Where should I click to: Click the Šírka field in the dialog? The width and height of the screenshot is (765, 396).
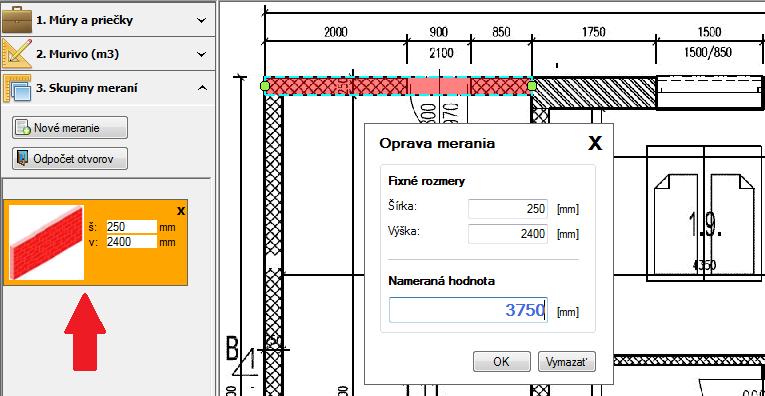[507, 209]
